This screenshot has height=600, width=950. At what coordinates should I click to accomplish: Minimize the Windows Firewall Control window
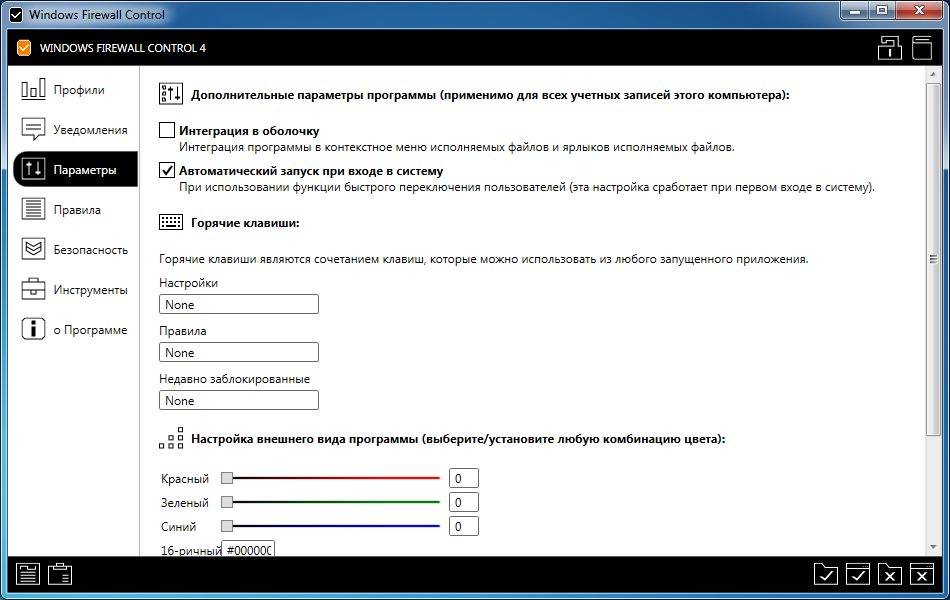coord(855,10)
